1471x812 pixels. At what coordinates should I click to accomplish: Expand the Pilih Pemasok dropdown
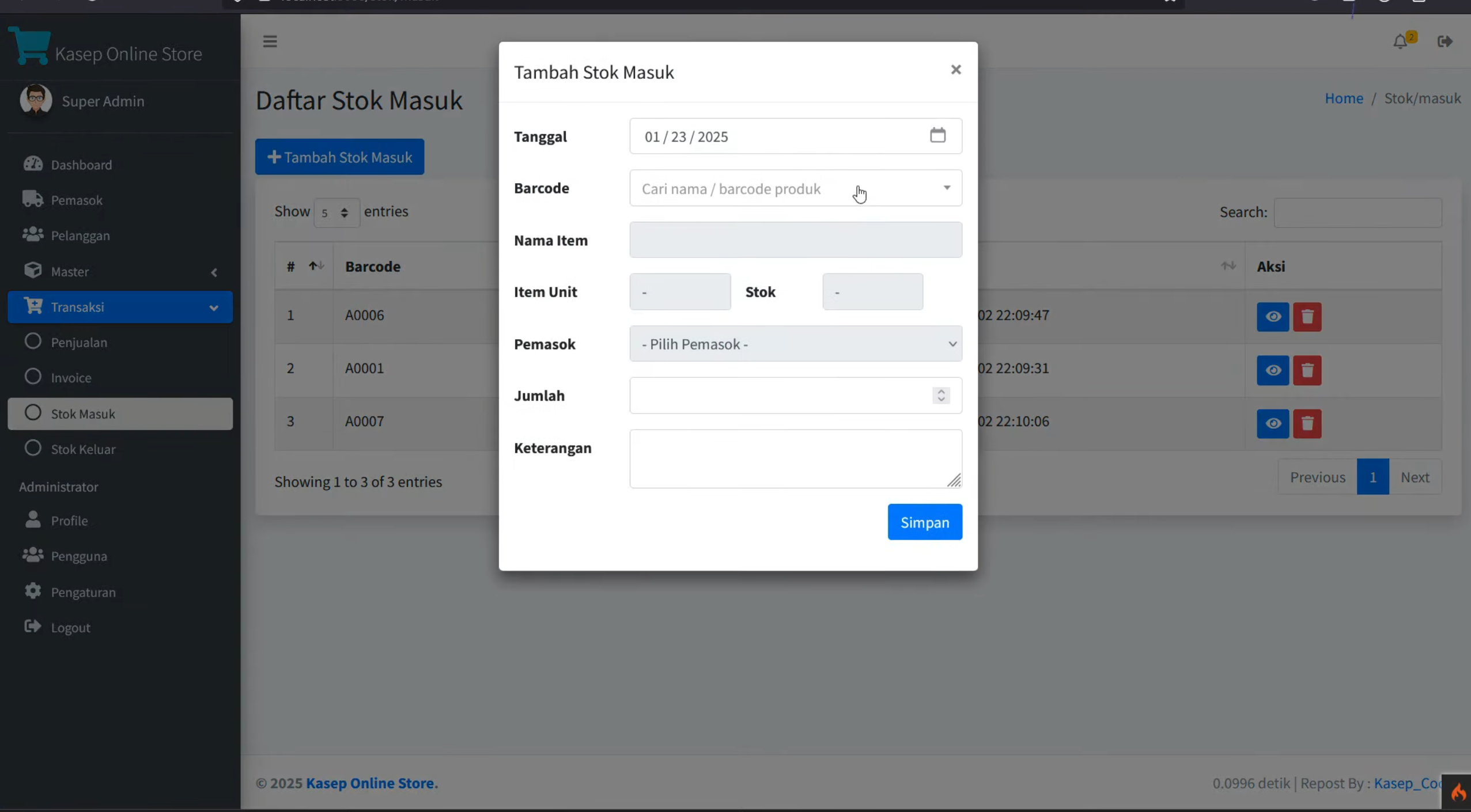(795, 344)
